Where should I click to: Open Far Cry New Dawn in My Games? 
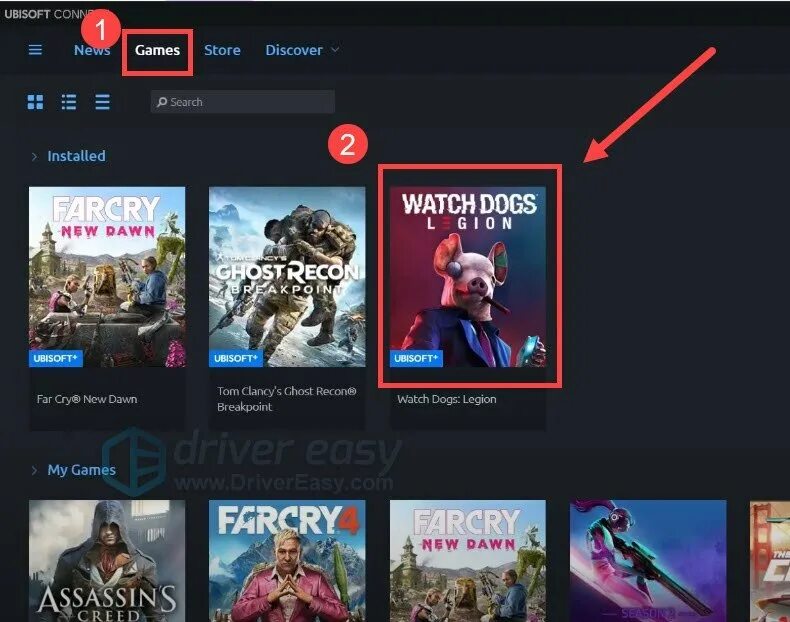(468, 561)
